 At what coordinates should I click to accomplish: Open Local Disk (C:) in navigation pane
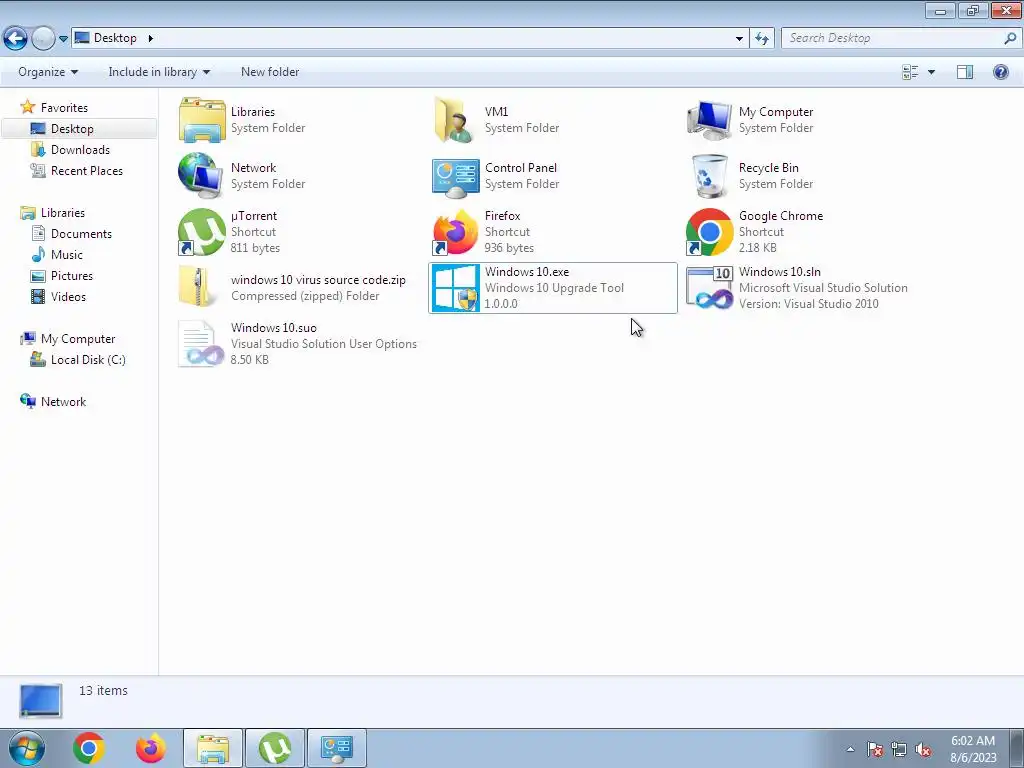pos(88,360)
